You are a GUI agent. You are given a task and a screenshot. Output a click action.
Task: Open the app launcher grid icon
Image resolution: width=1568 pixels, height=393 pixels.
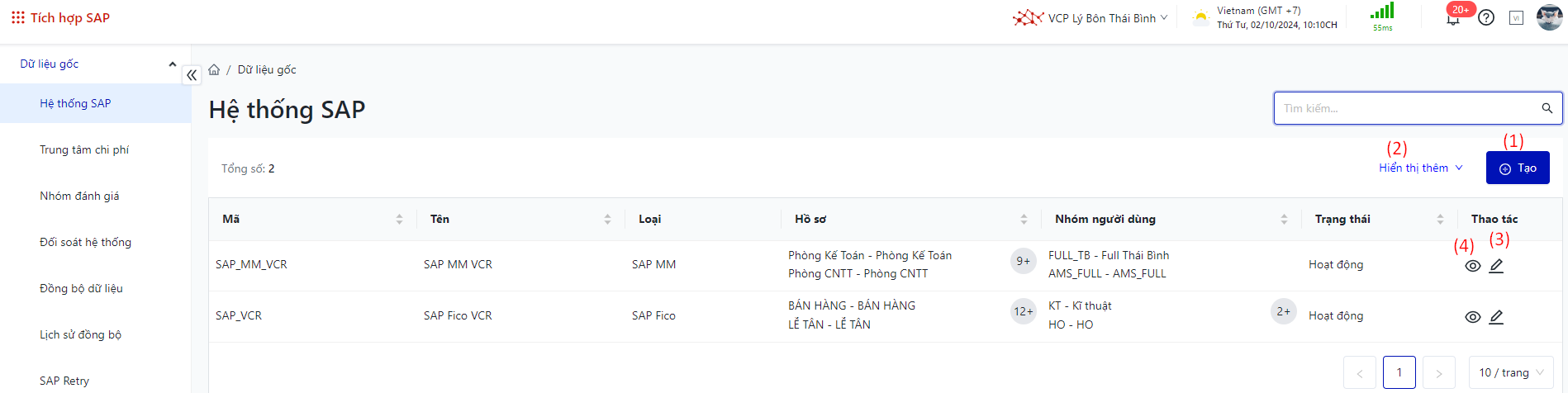coord(17,17)
